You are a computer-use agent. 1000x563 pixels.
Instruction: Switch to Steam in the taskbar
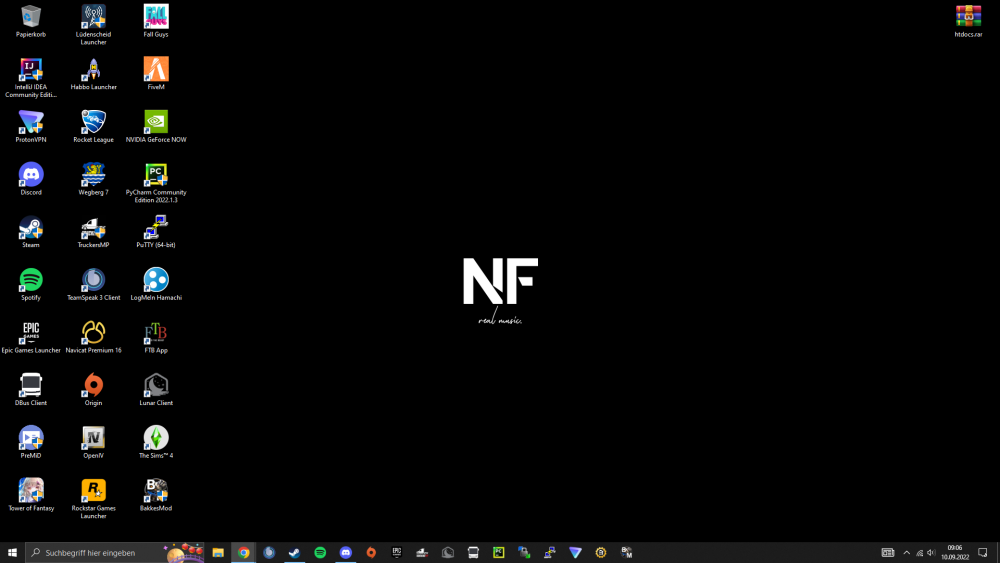pyautogui.click(x=294, y=552)
